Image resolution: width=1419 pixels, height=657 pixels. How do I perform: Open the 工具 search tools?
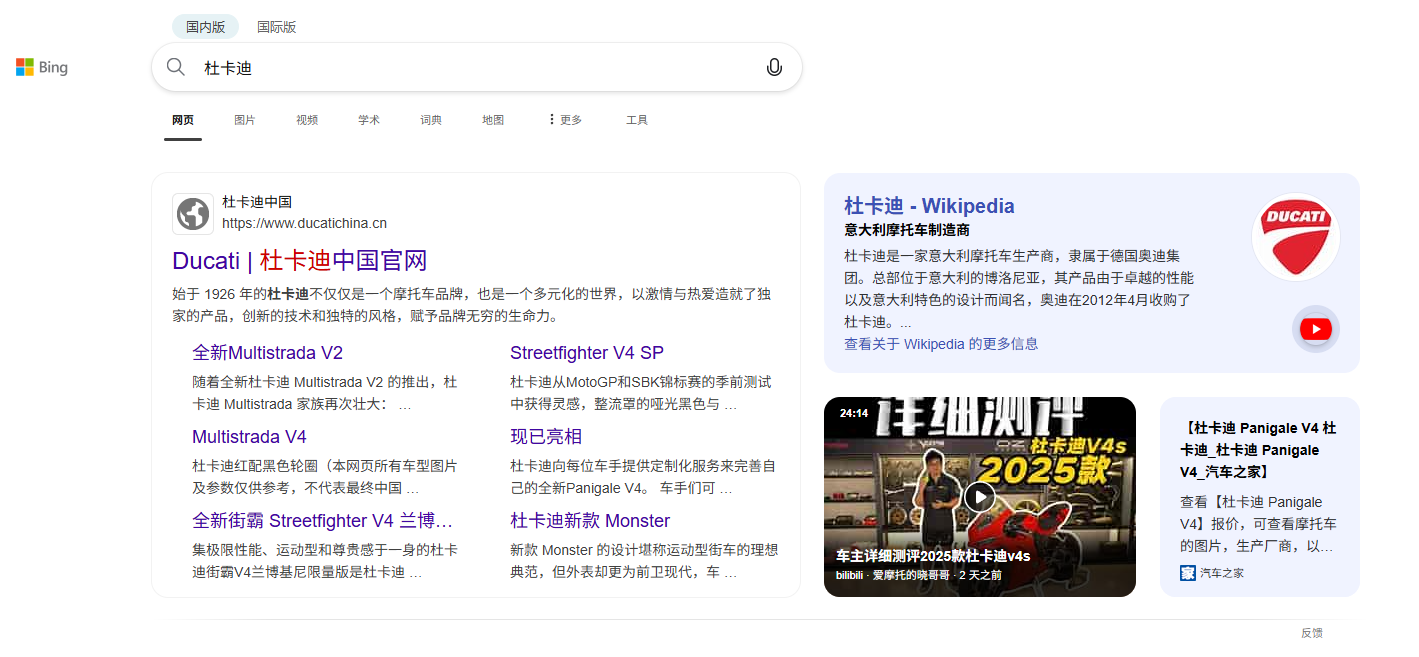(637, 120)
